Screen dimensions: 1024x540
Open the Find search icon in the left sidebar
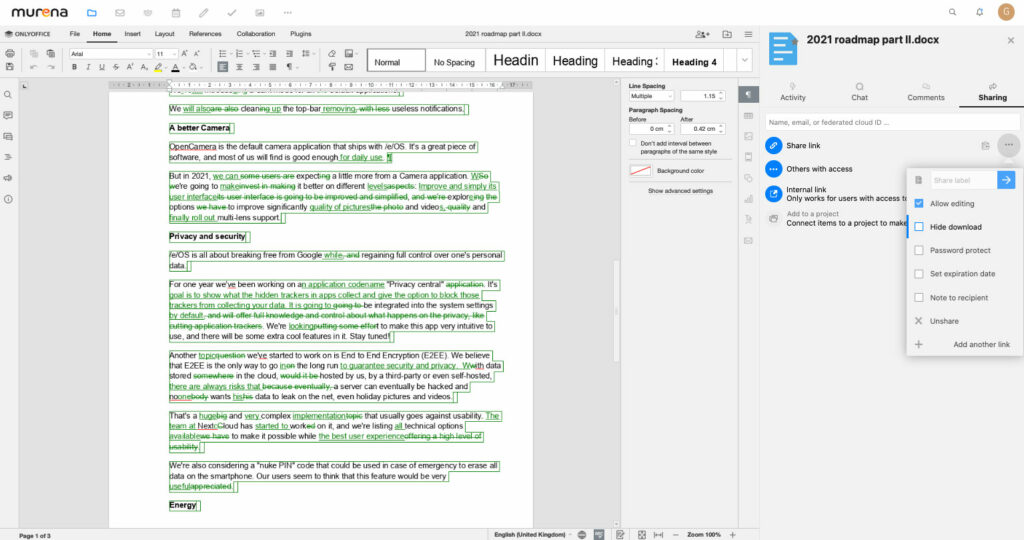[8, 95]
